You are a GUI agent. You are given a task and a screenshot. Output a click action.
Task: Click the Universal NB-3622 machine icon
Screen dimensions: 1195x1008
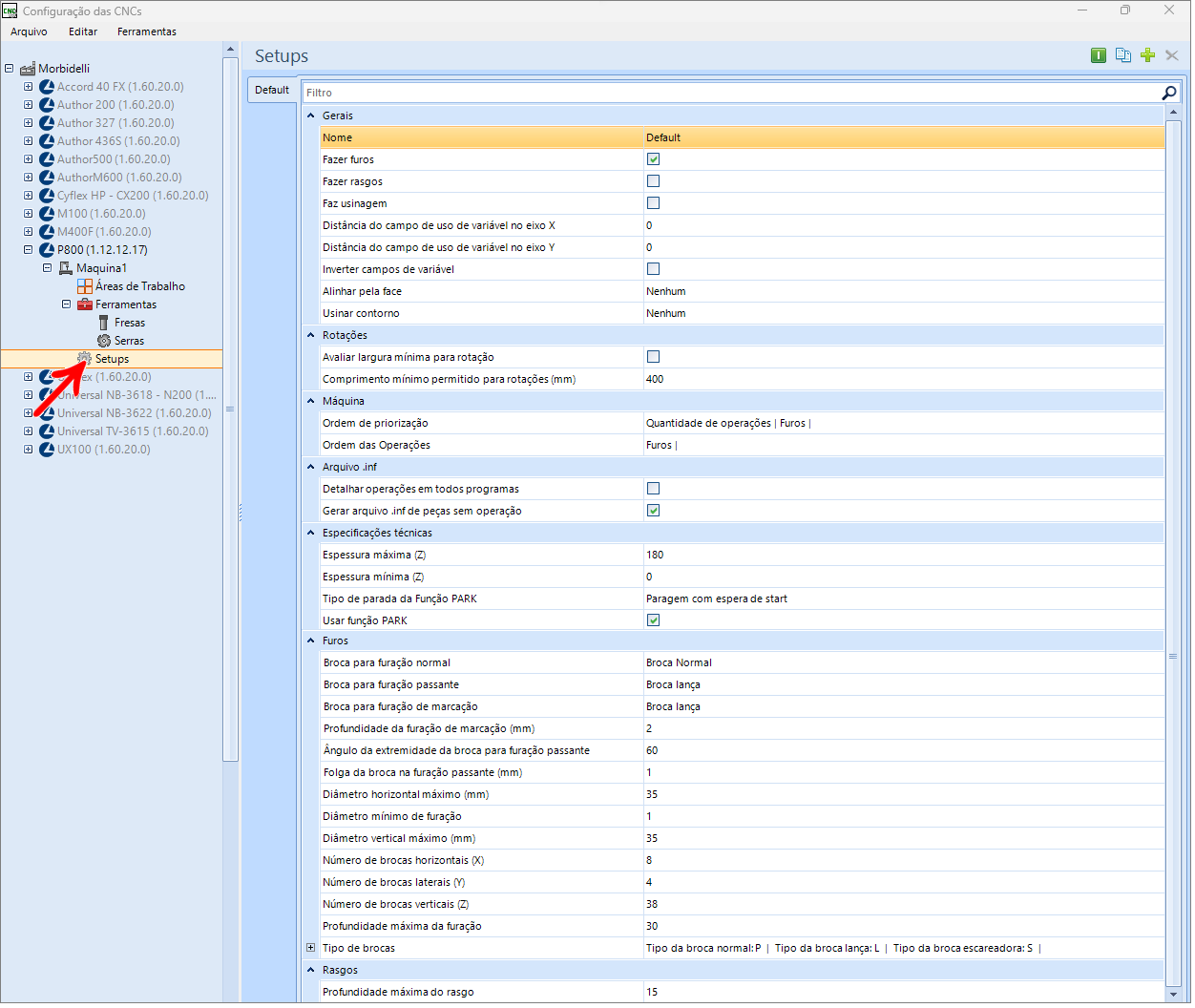pos(47,413)
